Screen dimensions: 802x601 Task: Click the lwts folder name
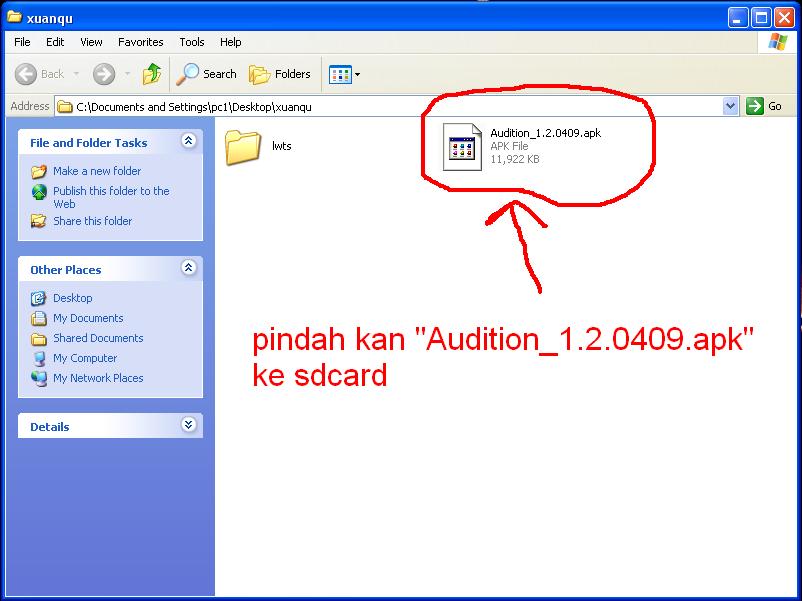(x=282, y=146)
